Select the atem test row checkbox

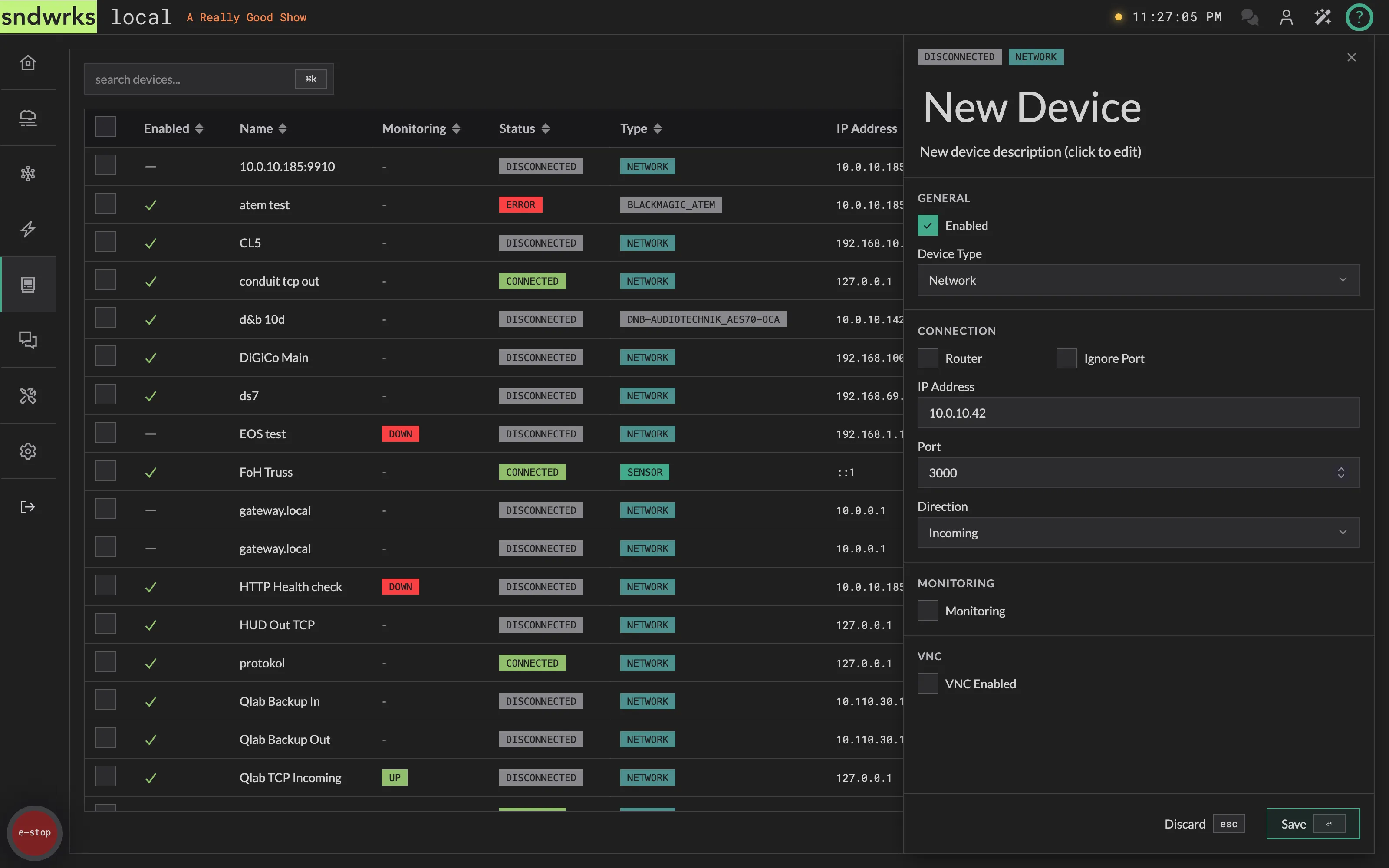[x=105, y=203]
